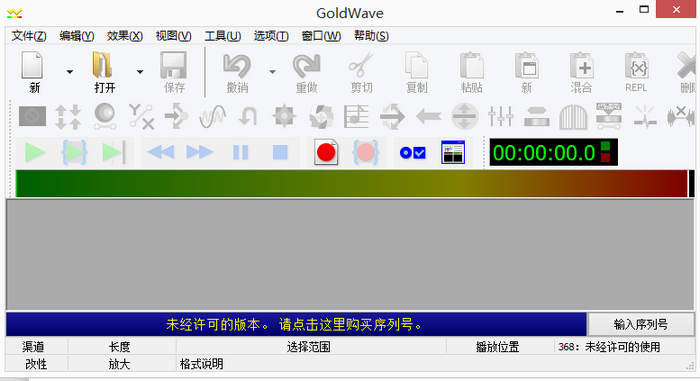700x381 pixels.
Task: Start playback with green play button
Action: (x=35, y=153)
